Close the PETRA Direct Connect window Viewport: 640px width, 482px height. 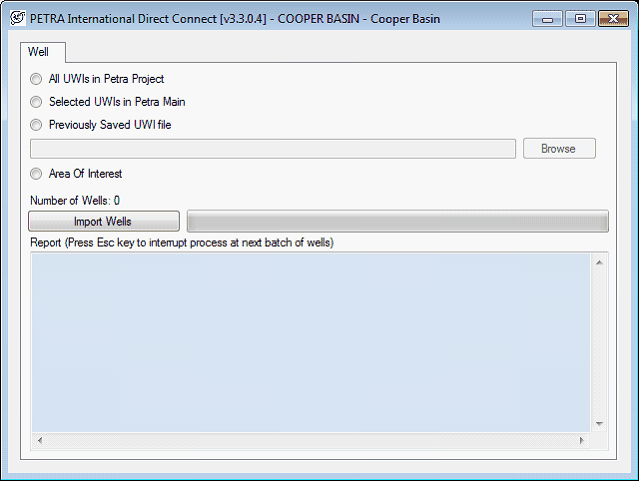tap(612, 18)
